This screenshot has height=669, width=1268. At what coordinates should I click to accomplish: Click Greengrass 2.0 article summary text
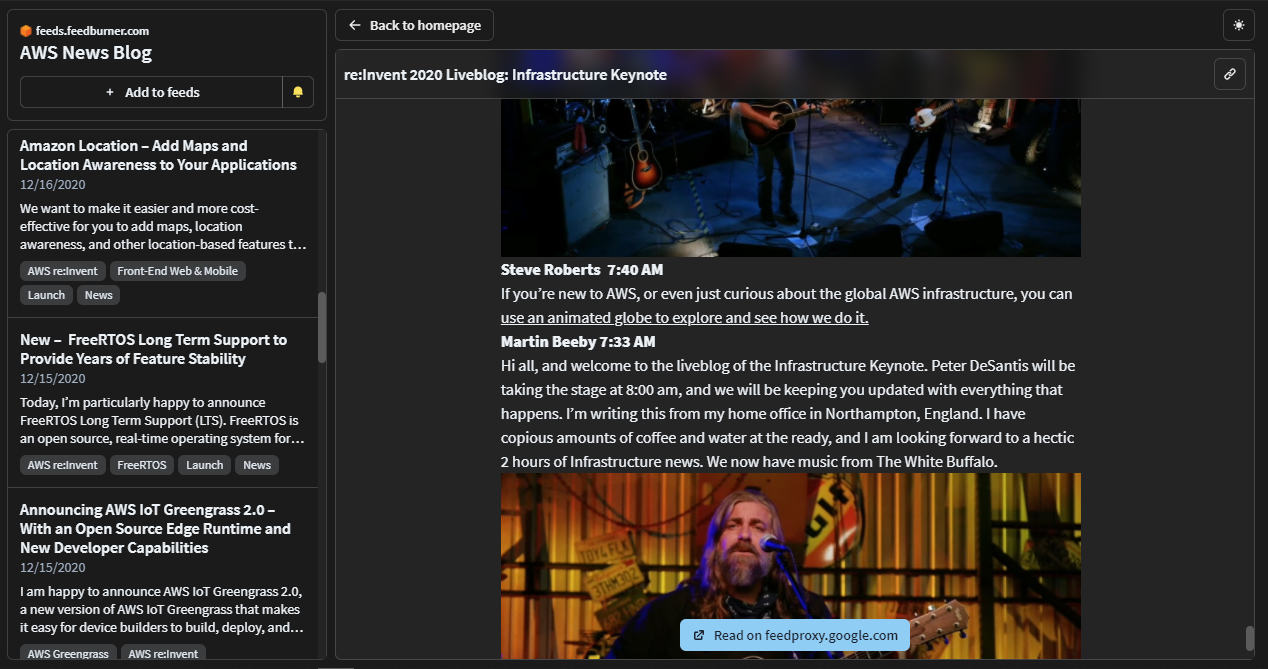pos(163,609)
